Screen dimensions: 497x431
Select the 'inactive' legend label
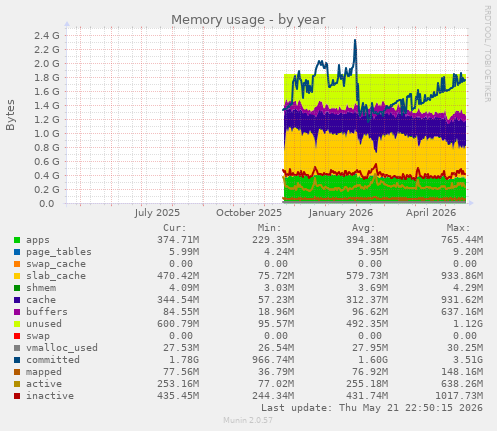50,396
